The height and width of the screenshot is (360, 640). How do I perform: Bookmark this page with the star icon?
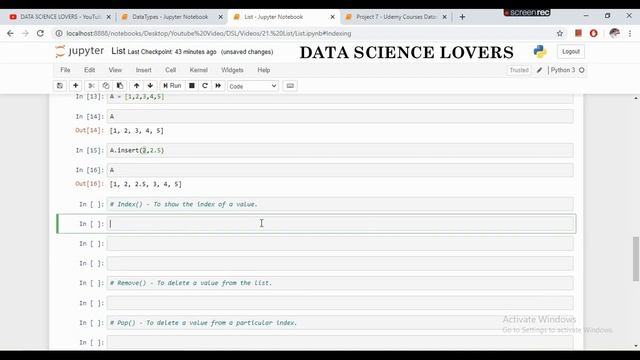tap(560, 33)
